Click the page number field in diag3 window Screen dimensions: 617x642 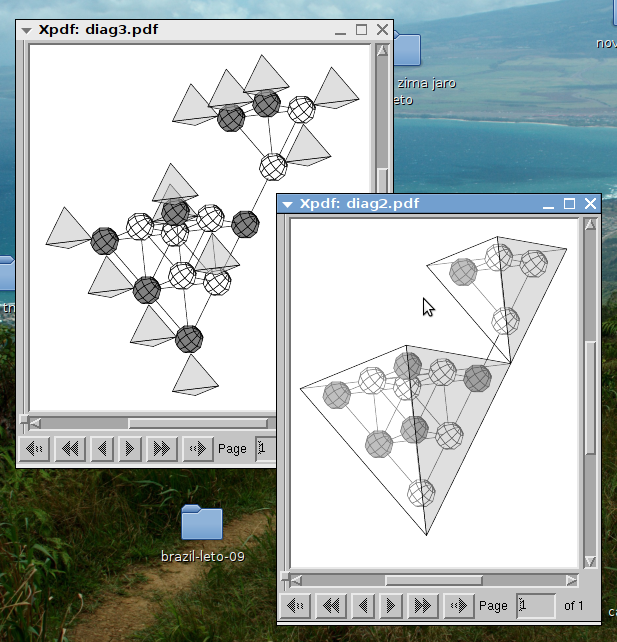[x=266, y=449]
